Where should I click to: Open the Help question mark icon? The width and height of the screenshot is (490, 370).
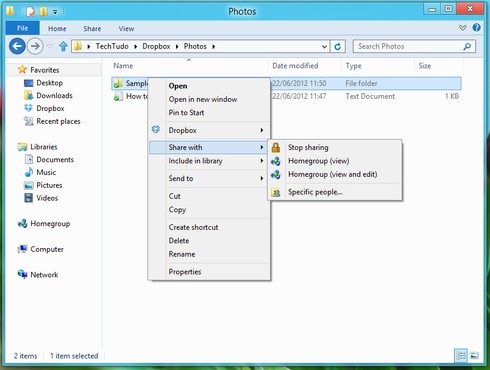coord(477,28)
